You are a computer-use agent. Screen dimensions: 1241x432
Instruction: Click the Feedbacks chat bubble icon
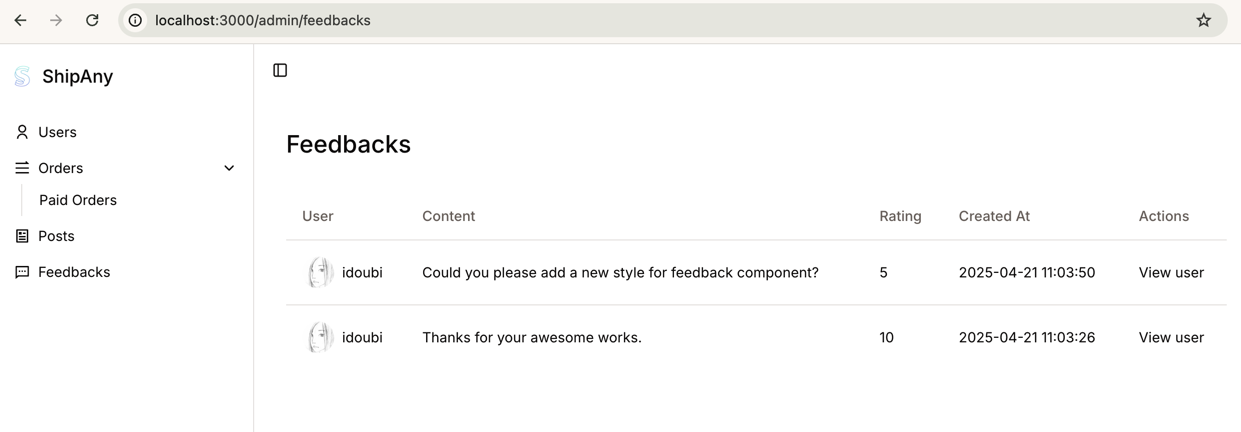coord(22,272)
